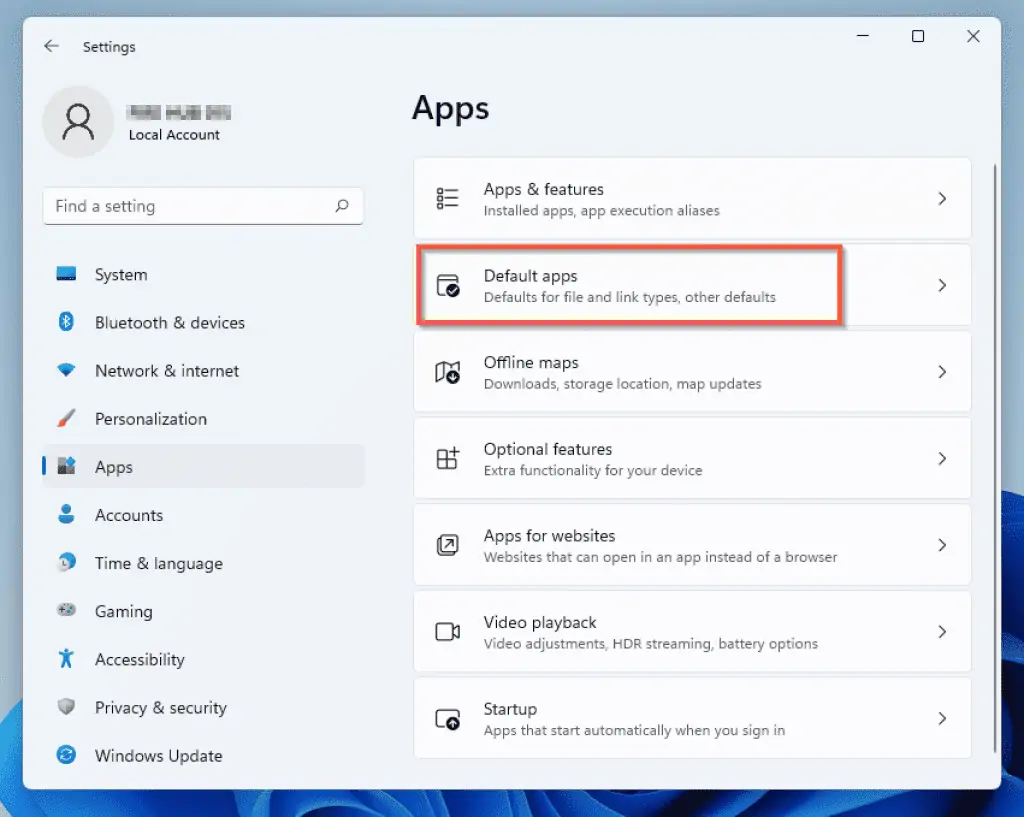Screen dimensions: 1024x817
Task: Open the Default apps title
Action: [530, 276]
